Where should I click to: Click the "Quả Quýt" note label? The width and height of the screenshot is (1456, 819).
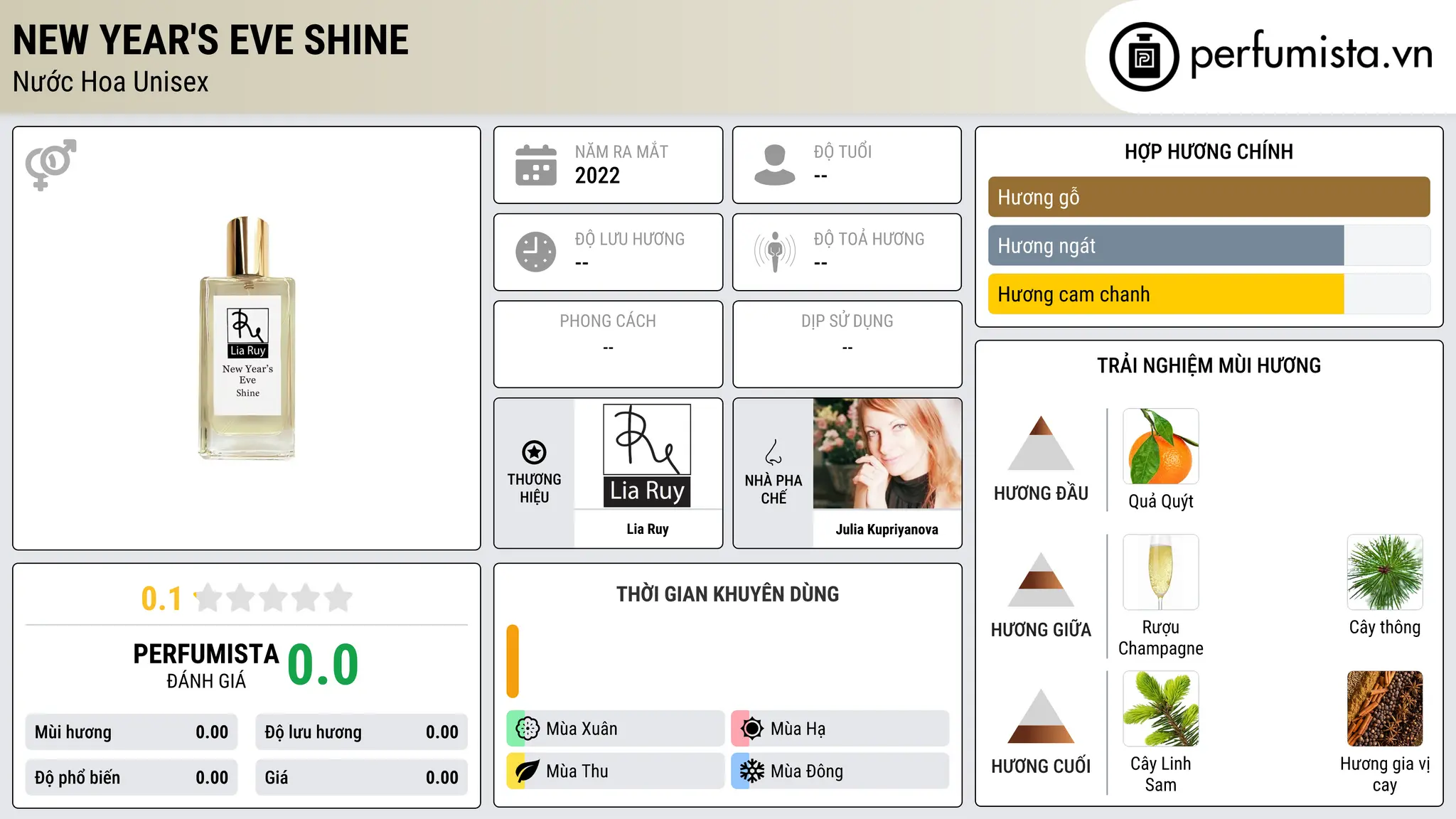(1161, 501)
